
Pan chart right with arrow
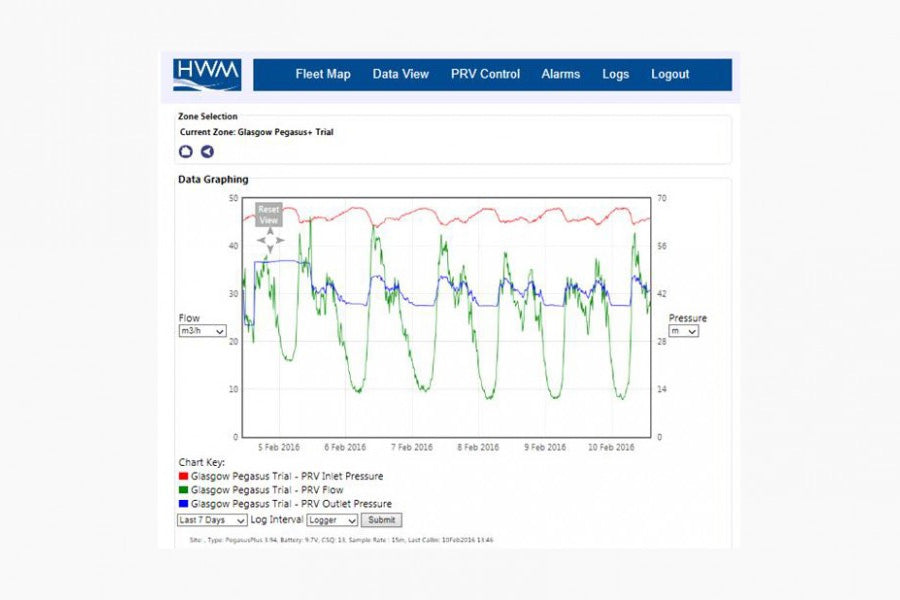[x=280, y=240]
